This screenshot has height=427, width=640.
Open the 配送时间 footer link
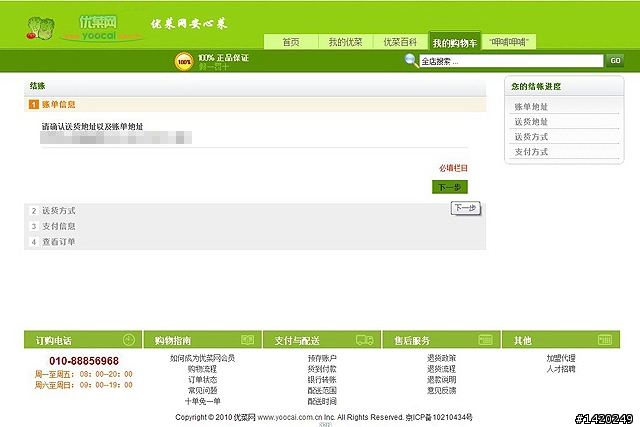pyautogui.click(x=322, y=401)
